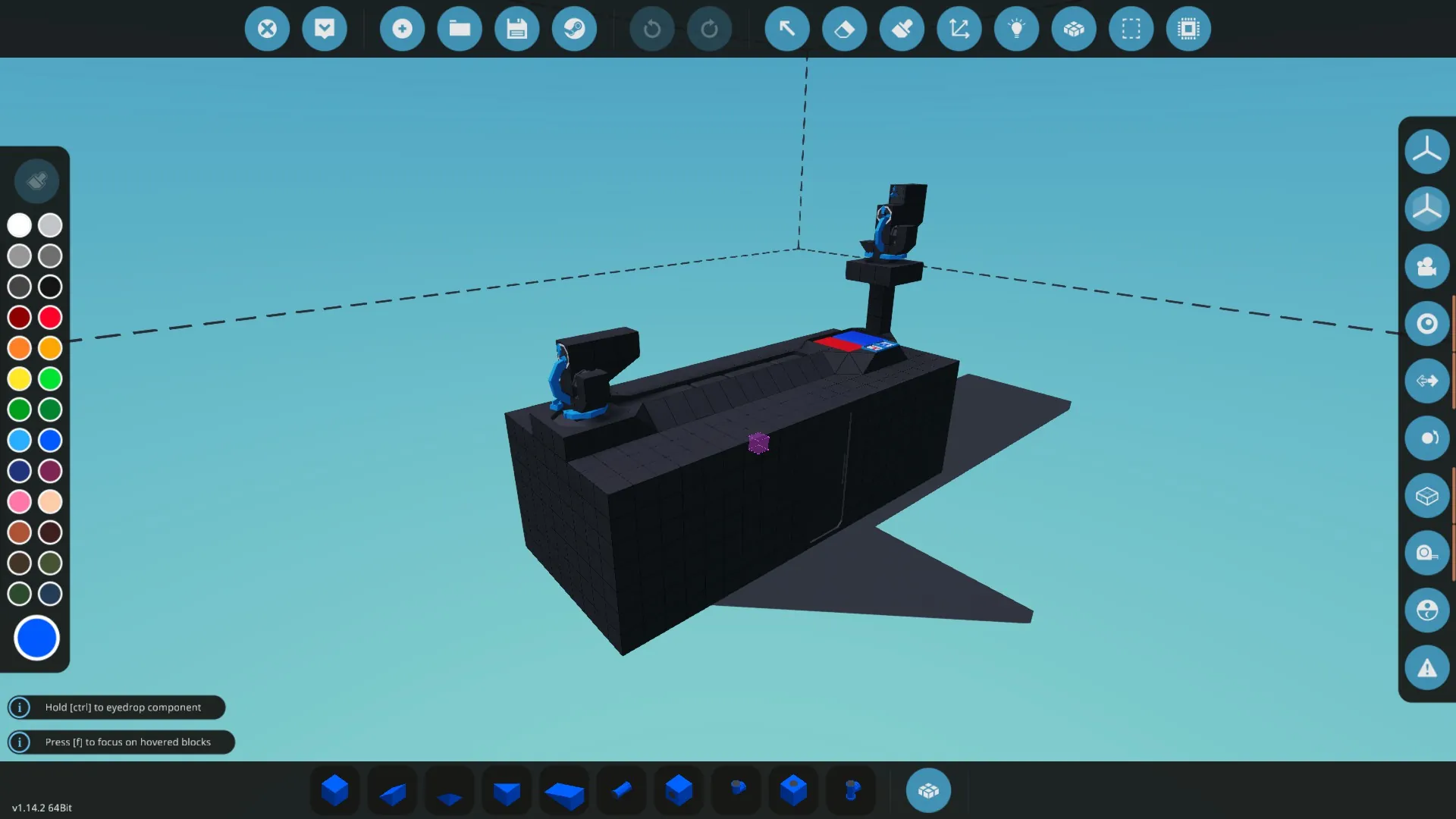Select the wedge block in hotbar
The width and height of the screenshot is (1456, 819).
click(392, 792)
